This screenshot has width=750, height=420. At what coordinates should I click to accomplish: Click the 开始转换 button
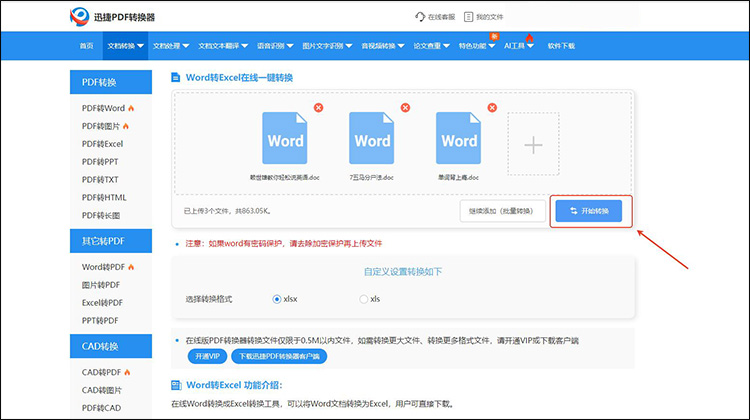pos(589,211)
